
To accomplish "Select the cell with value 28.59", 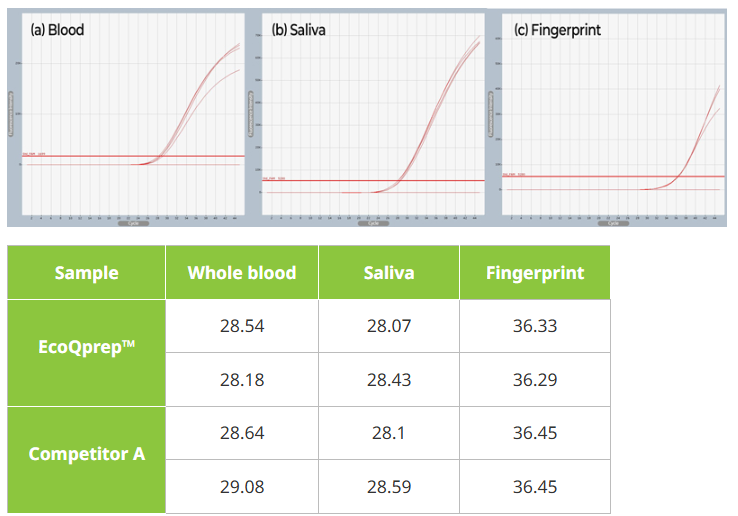I will pyautogui.click(x=389, y=487).
